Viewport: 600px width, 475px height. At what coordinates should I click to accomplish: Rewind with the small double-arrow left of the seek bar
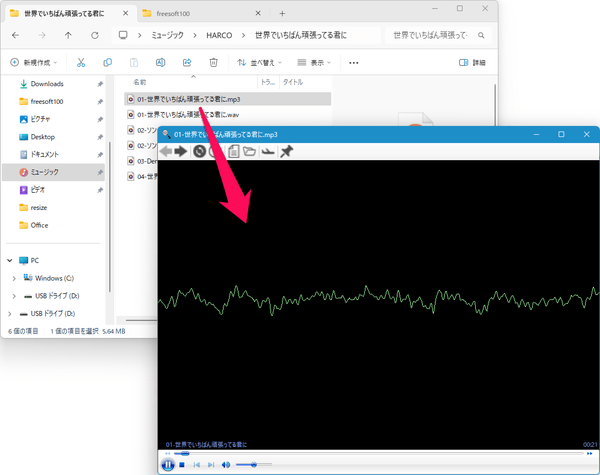168,454
